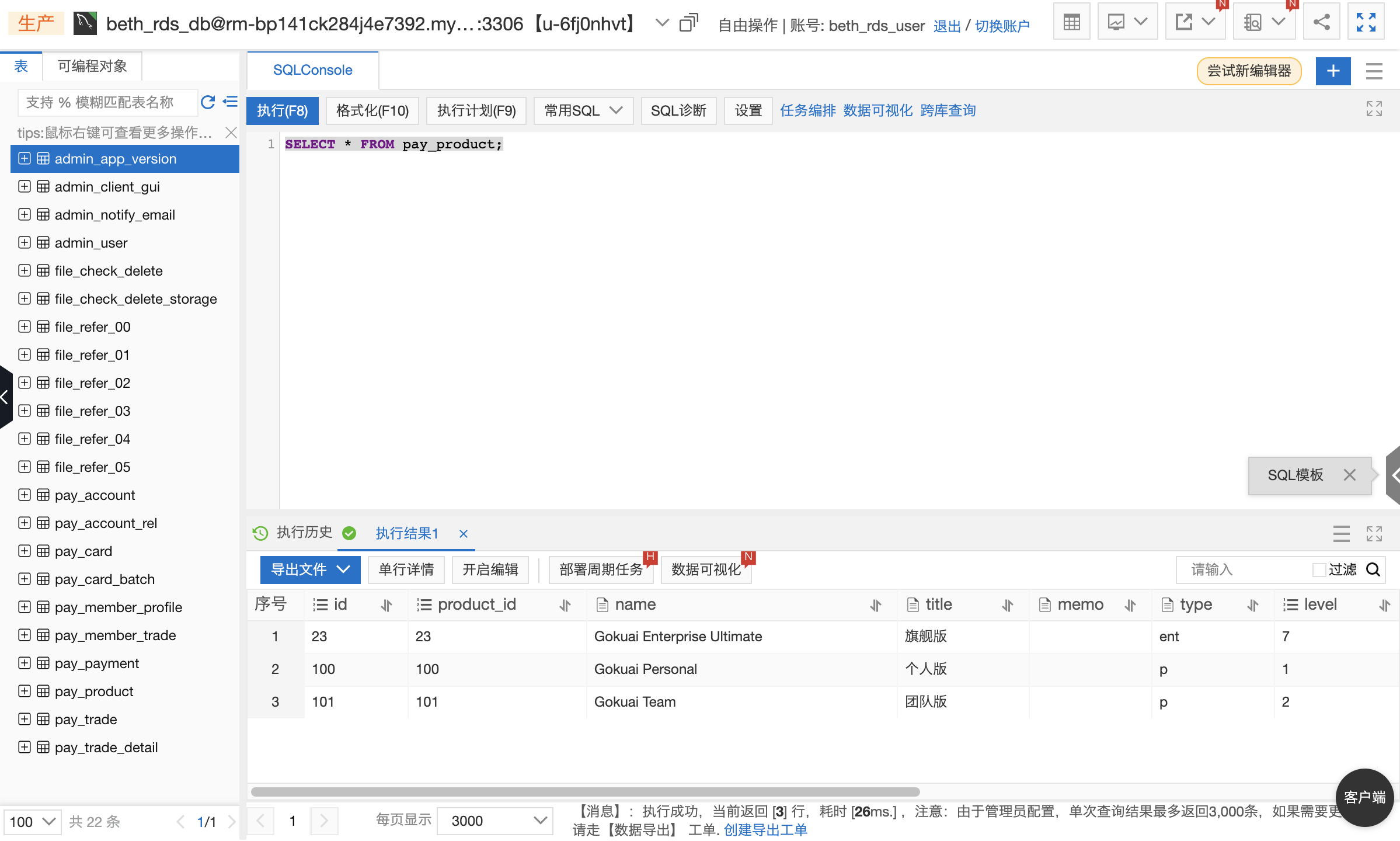Open the 常用SQL dropdown
The image size is (1400, 841).
[x=583, y=110]
